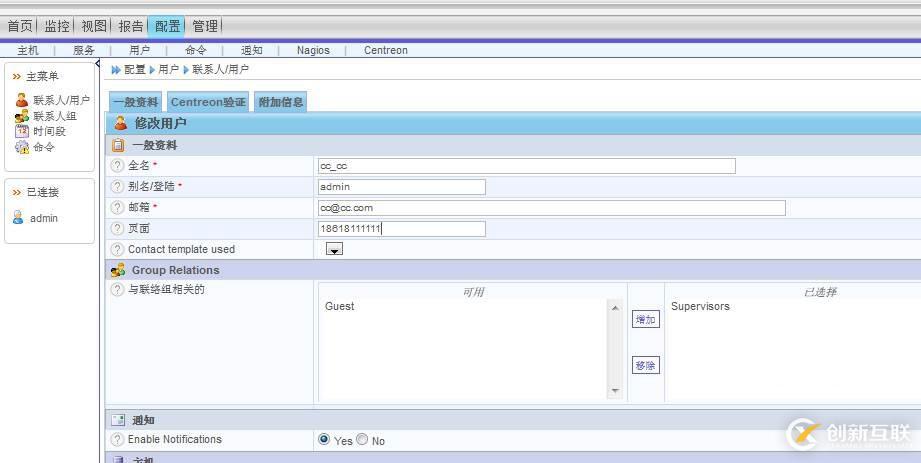Click the Group Relations section icon
The height and width of the screenshot is (463, 921).
point(118,270)
